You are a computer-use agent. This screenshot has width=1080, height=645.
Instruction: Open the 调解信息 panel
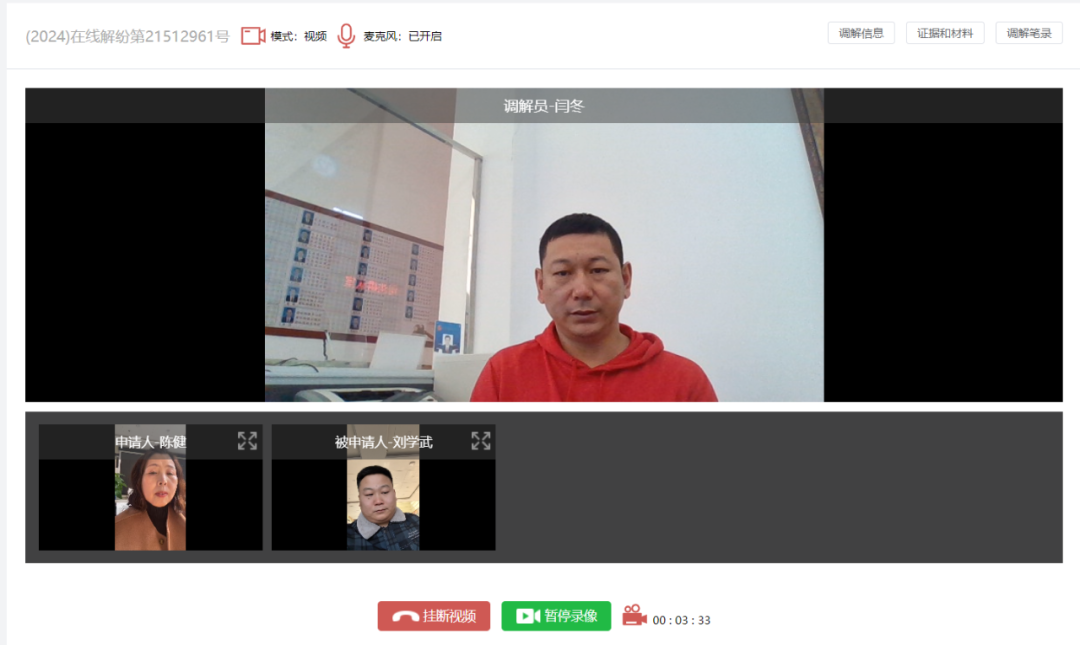(x=861, y=33)
